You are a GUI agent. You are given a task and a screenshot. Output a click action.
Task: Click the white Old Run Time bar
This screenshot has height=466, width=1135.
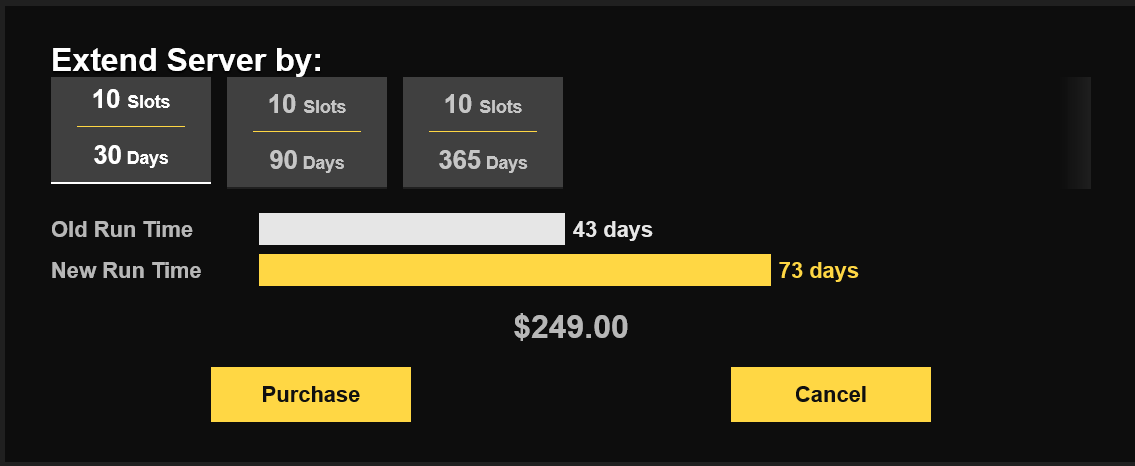click(411, 229)
